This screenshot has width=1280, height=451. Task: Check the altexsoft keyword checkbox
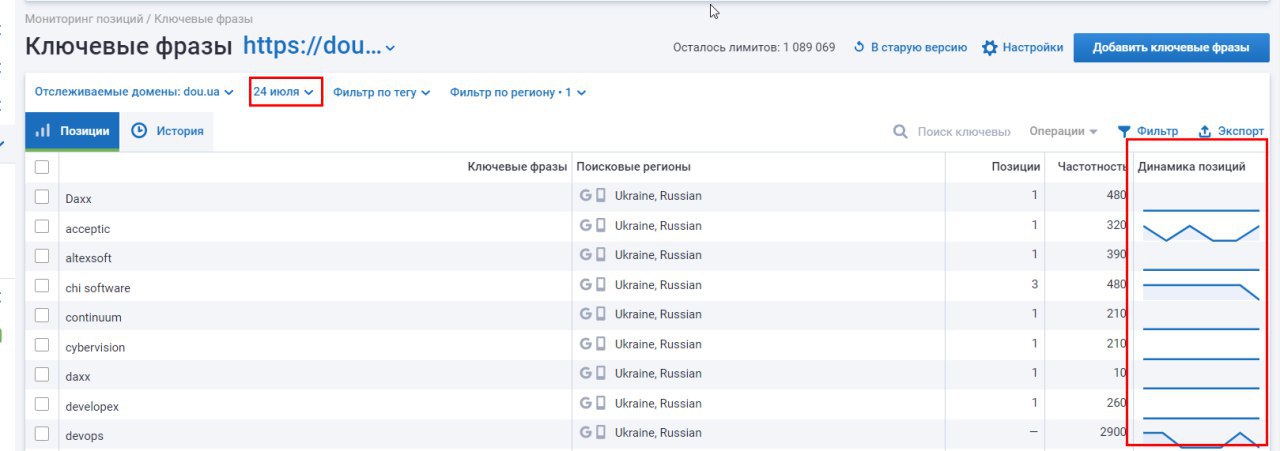42,256
